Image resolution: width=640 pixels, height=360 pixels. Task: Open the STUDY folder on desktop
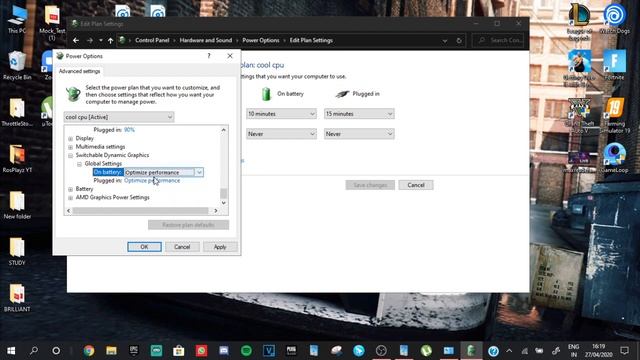coord(17,251)
